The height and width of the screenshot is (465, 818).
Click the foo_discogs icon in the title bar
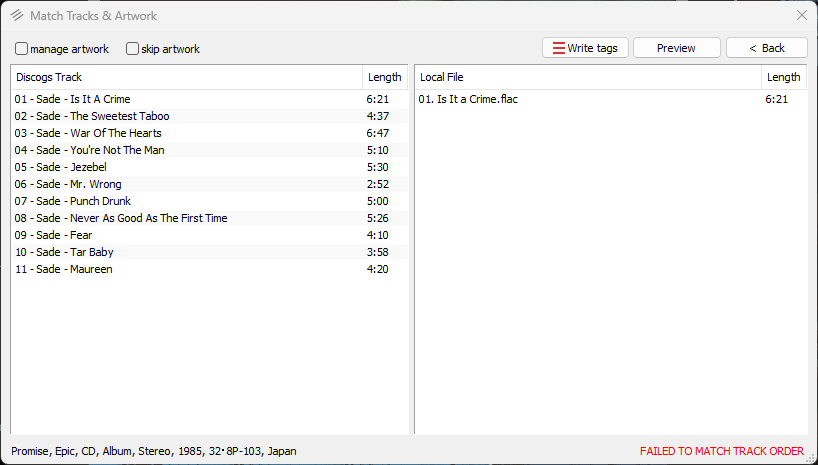click(x=17, y=16)
